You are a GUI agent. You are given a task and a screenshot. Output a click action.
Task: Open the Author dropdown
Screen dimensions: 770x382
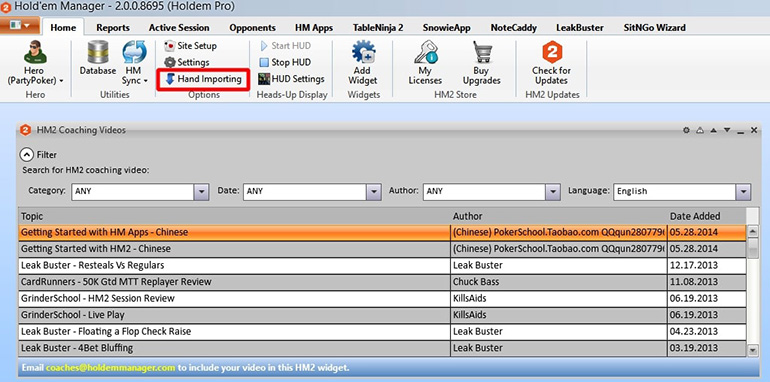click(x=553, y=191)
